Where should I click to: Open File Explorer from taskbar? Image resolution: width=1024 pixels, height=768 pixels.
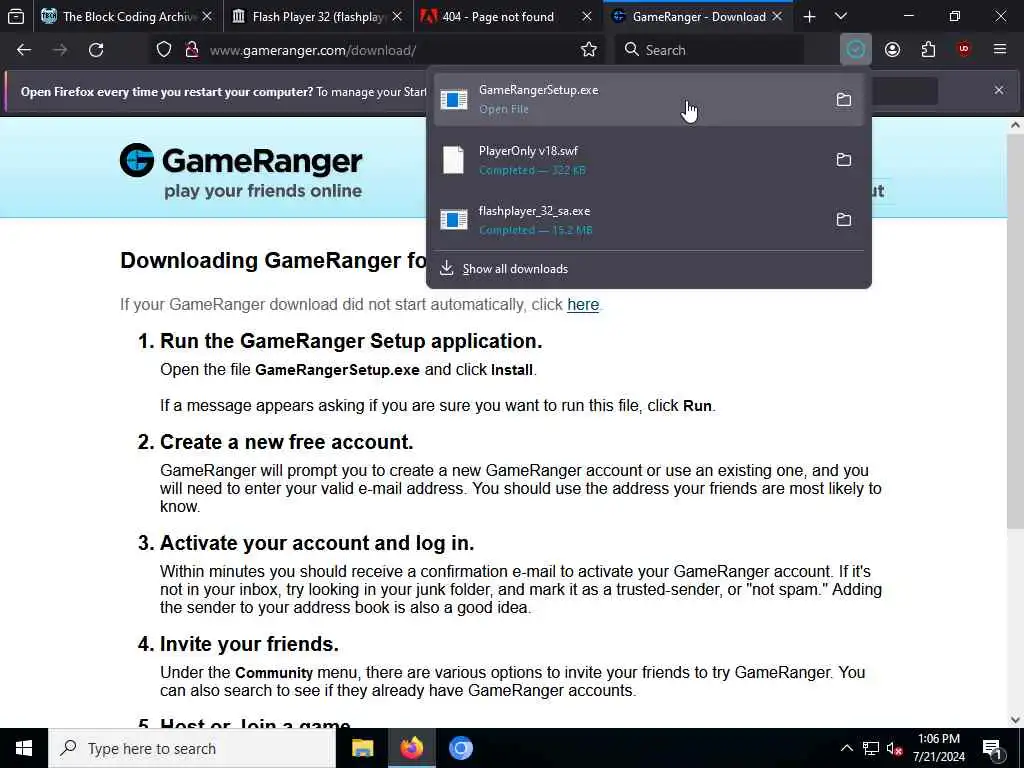(362, 748)
